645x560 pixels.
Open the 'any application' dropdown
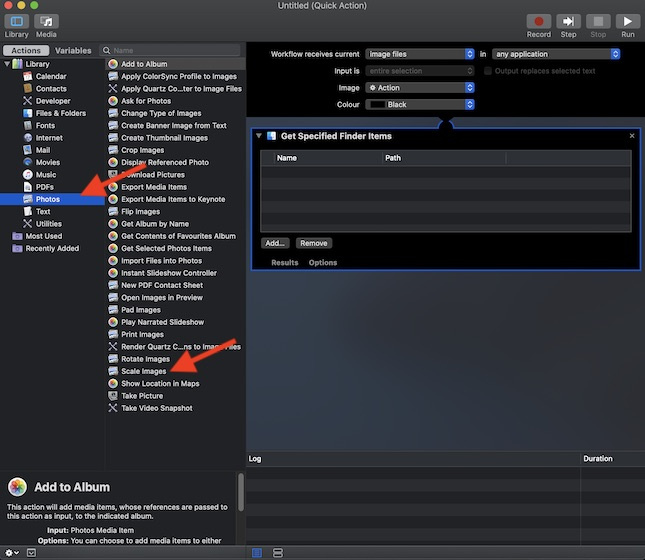pos(556,54)
